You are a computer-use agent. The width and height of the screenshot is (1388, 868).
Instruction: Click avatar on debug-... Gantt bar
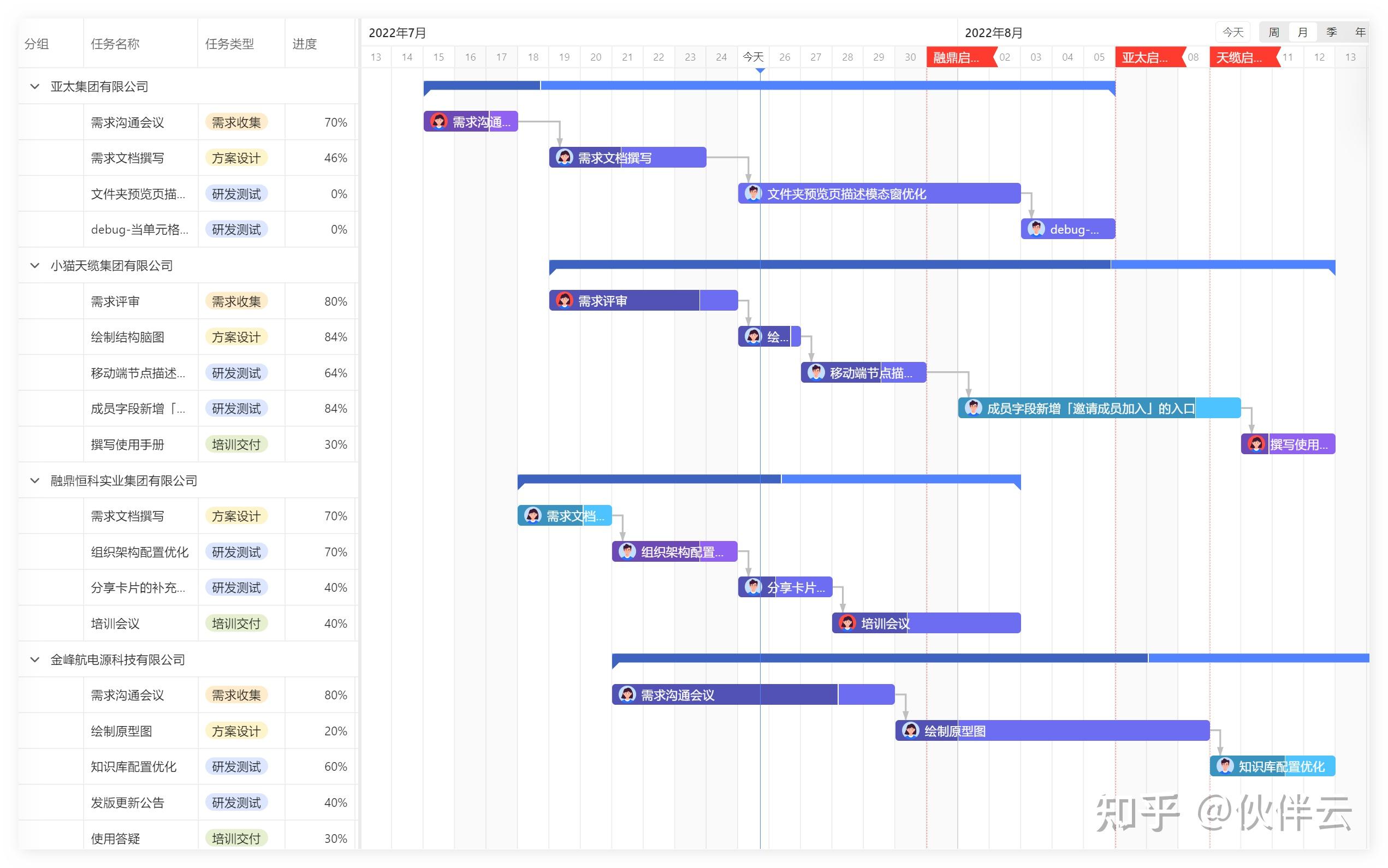pyautogui.click(x=1036, y=229)
